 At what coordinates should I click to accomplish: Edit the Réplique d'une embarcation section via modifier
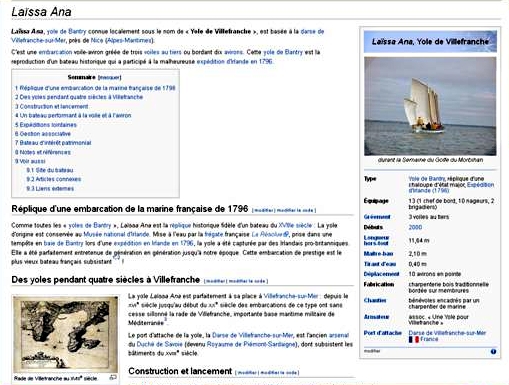coord(264,210)
